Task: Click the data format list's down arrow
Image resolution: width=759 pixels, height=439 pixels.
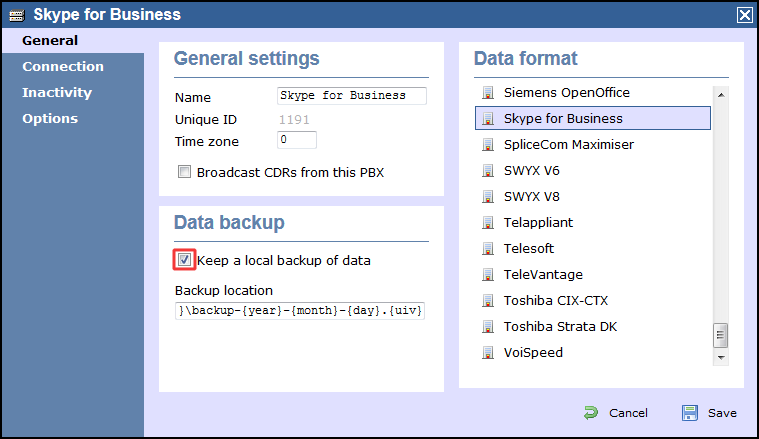Action: click(x=721, y=358)
